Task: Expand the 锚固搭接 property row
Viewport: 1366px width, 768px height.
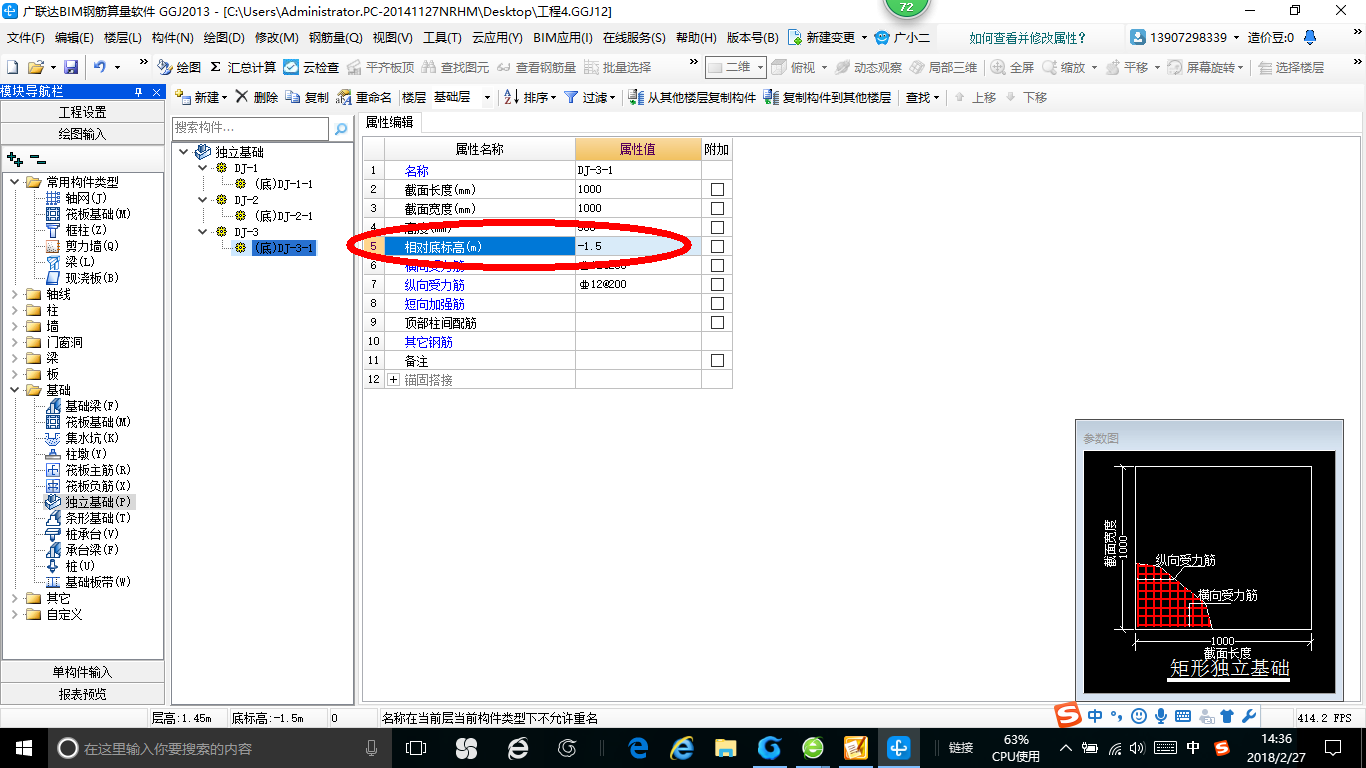Action: [393, 380]
